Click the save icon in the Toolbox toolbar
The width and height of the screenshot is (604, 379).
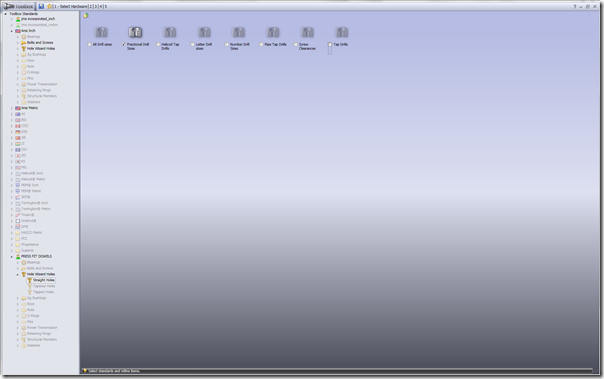pos(41,6)
